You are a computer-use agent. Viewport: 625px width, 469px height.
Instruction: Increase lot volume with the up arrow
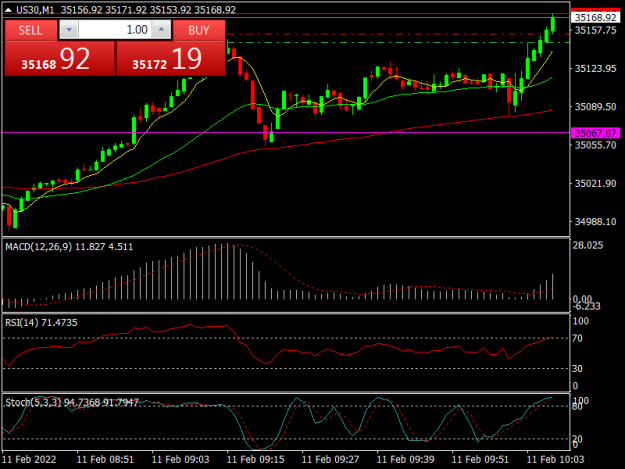(161, 30)
